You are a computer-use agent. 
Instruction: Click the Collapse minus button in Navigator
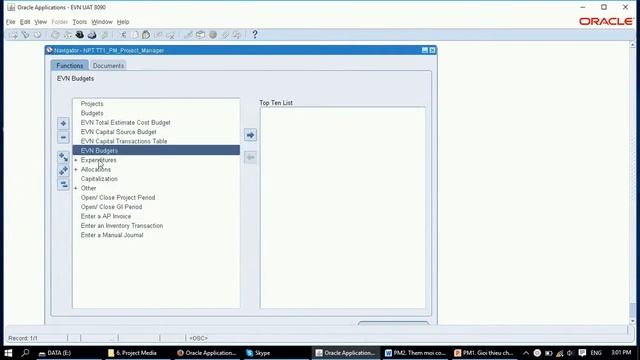tap(63, 138)
